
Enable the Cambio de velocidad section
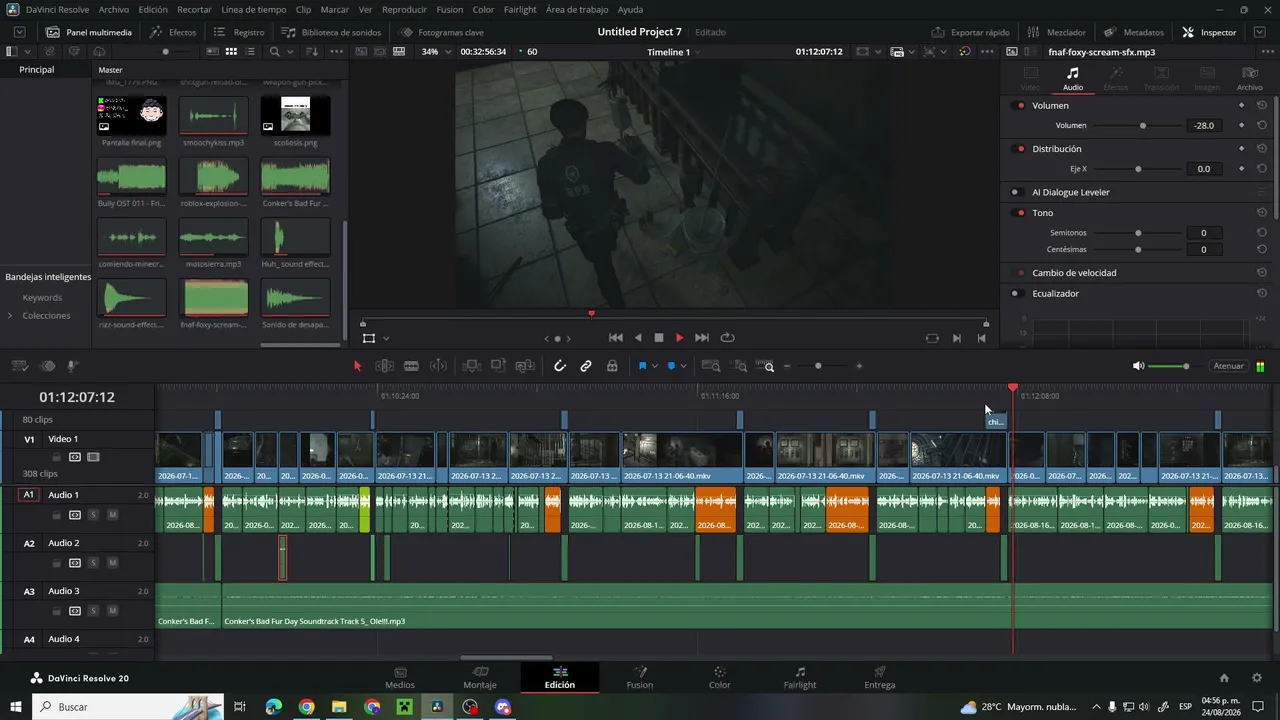point(1020,273)
